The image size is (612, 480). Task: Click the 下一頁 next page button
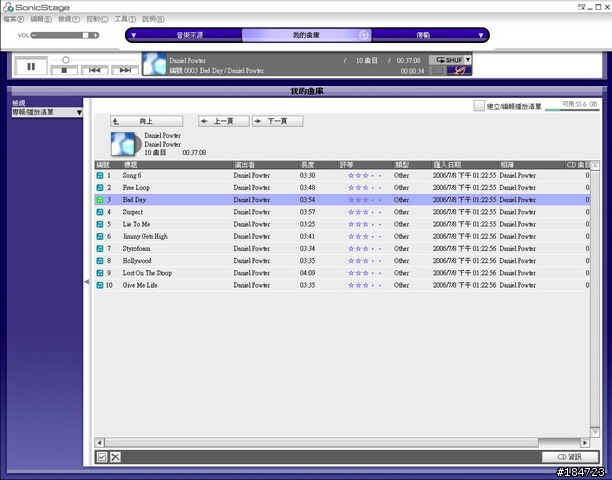point(277,121)
